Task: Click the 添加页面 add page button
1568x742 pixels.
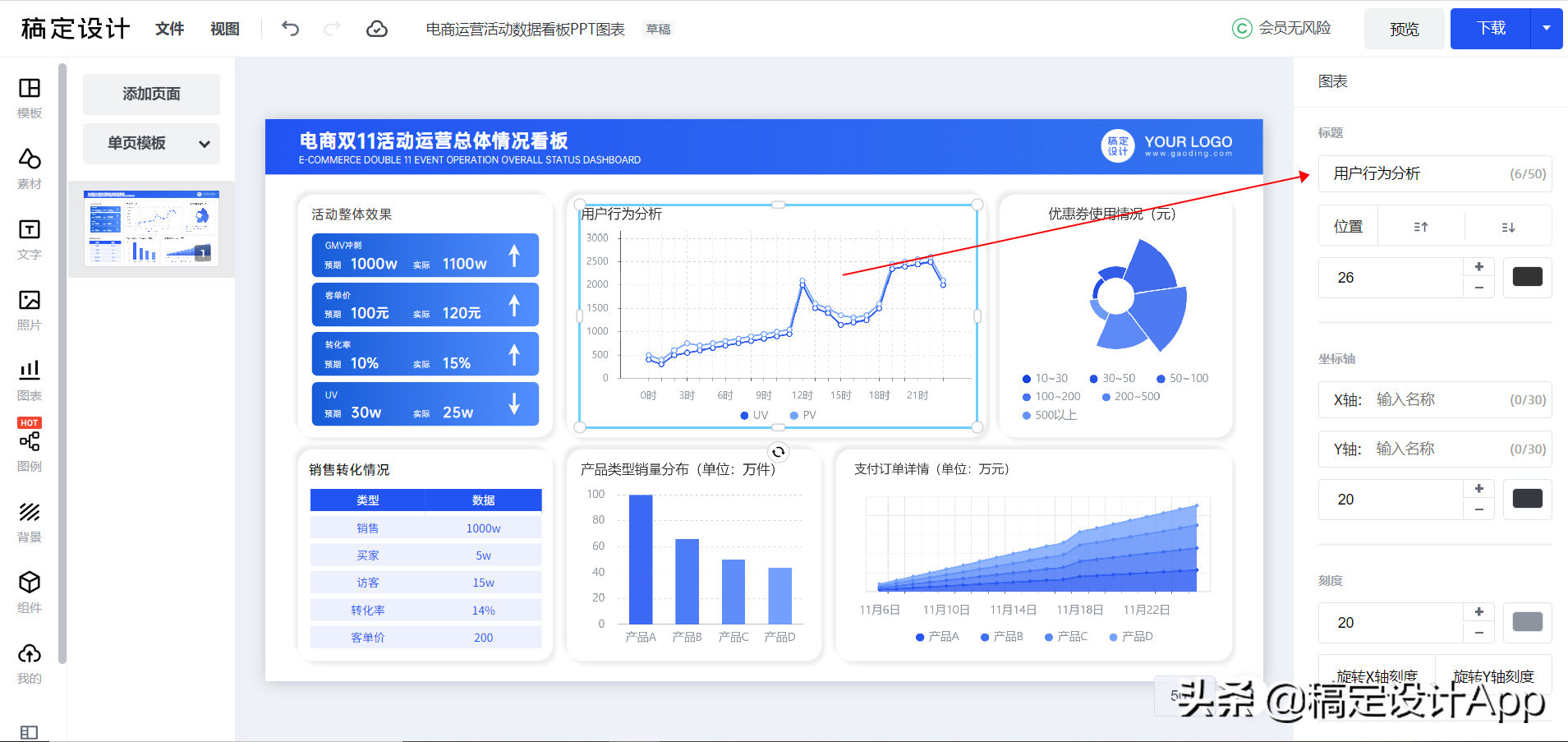Action: click(151, 94)
